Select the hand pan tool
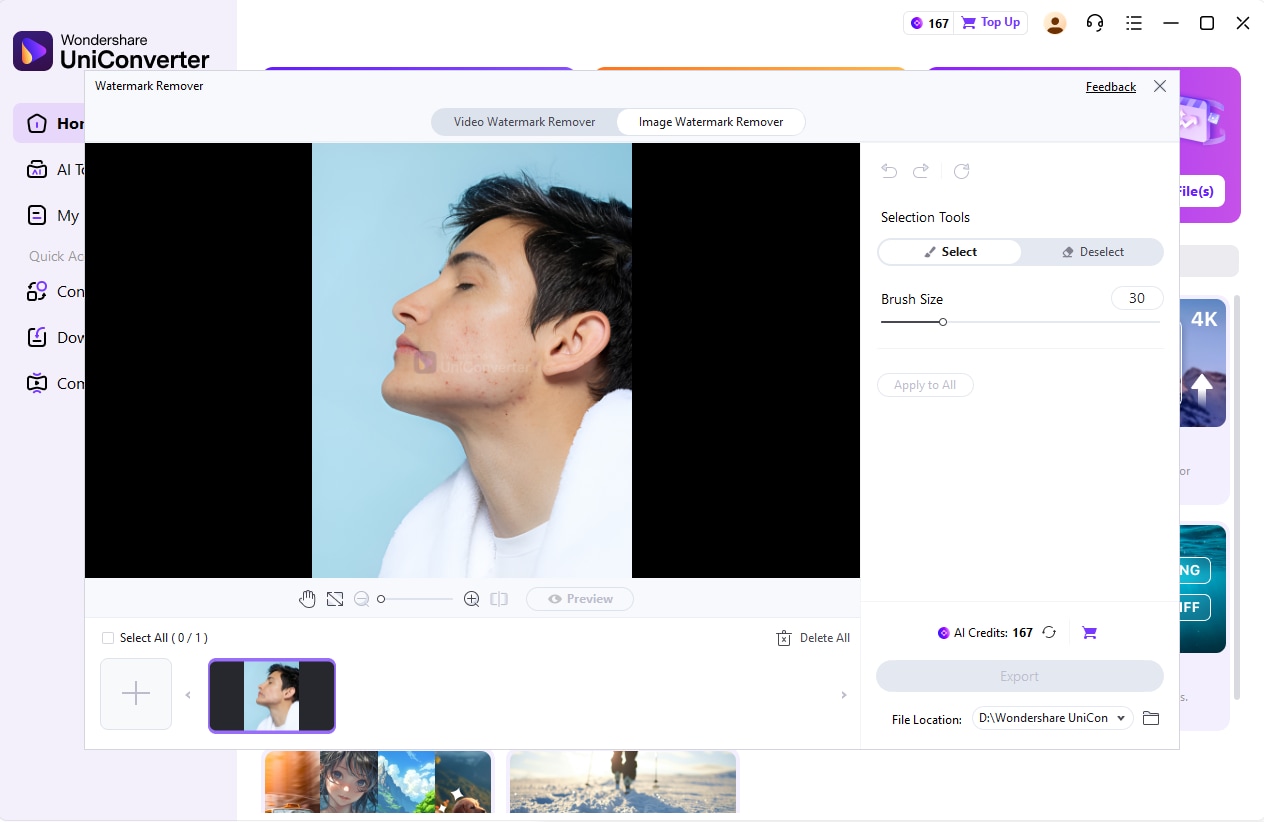 (307, 598)
